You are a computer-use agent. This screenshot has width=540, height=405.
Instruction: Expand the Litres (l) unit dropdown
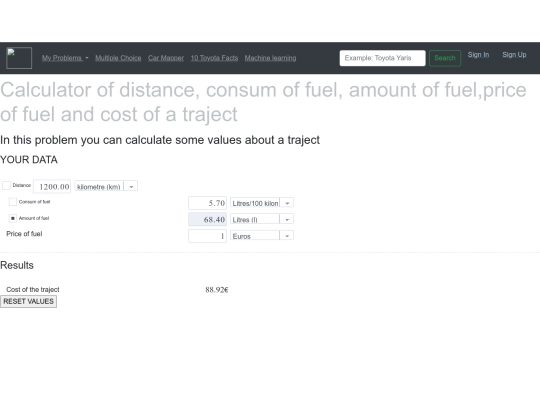coord(262,219)
